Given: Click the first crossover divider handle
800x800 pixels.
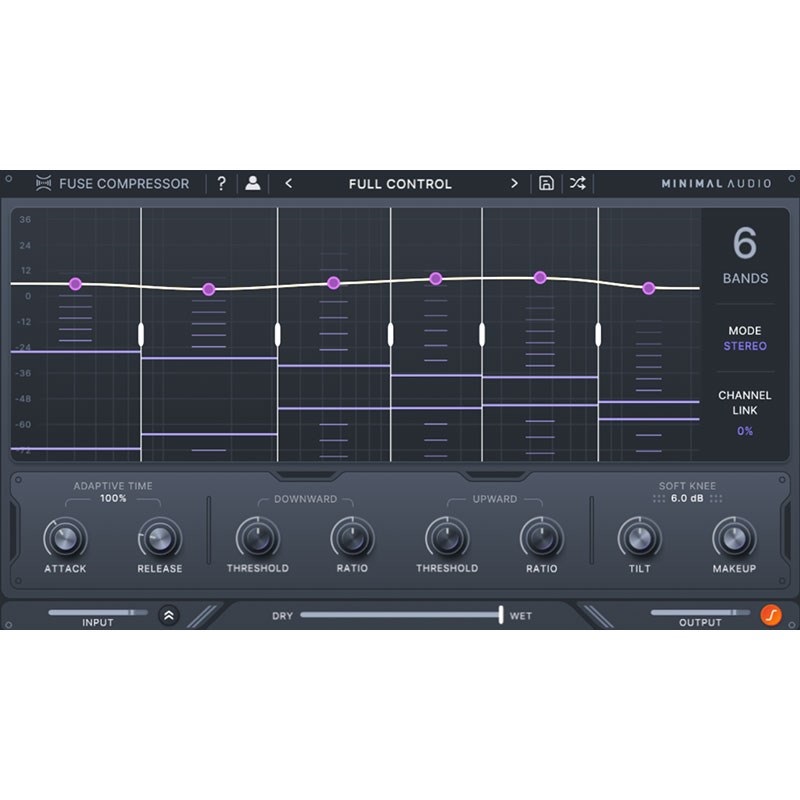Looking at the screenshot, I should (141, 334).
